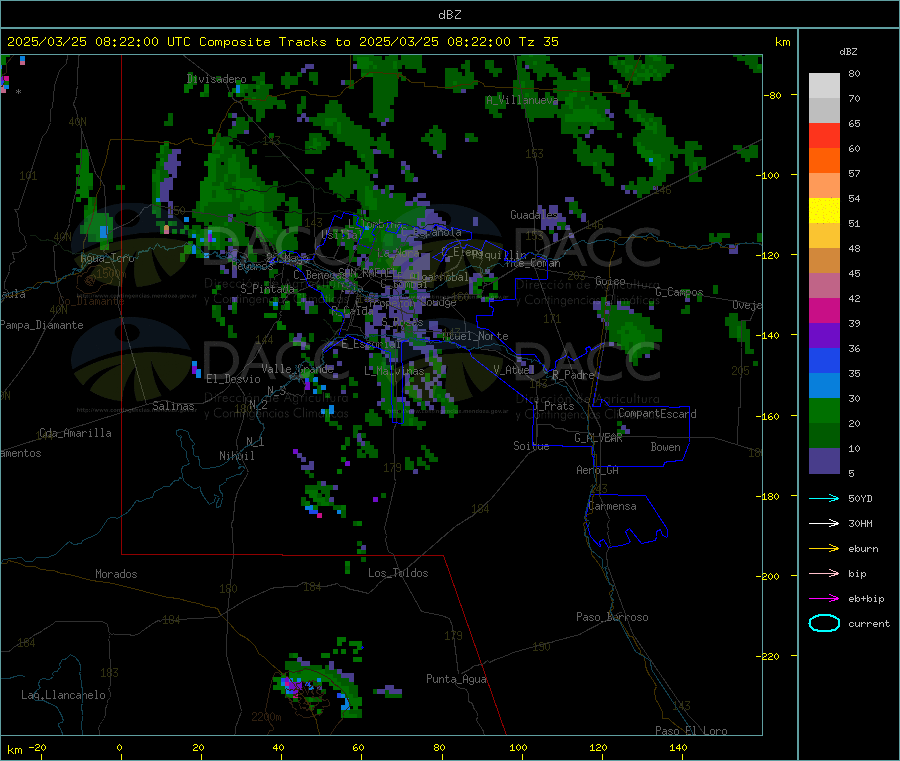Click the 'Guico' map label

tap(610, 281)
